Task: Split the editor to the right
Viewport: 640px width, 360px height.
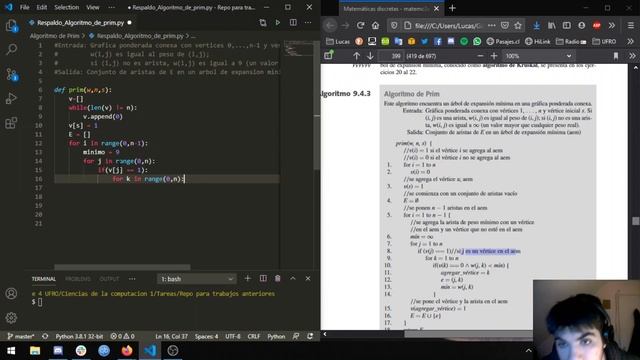Action: coord(293,22)
